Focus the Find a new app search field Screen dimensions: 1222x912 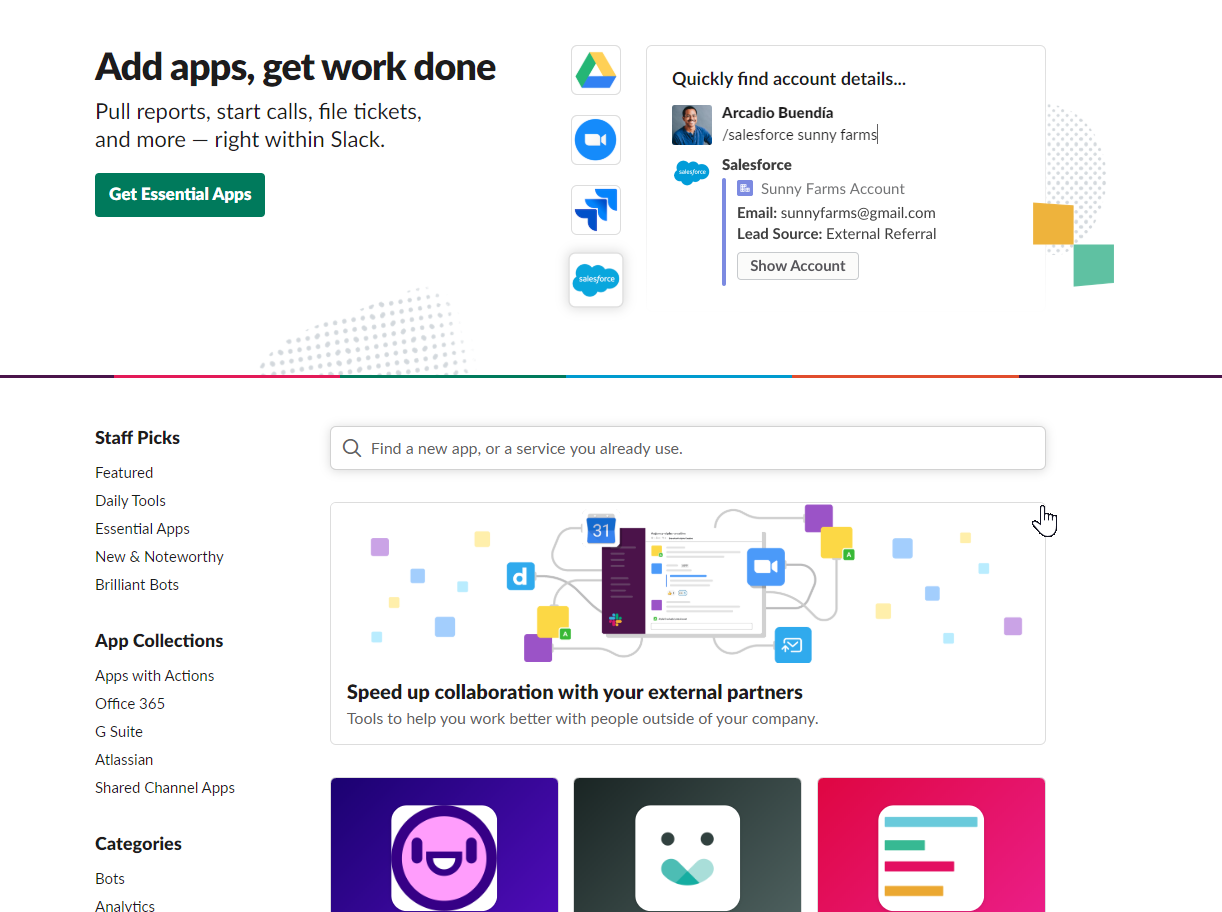[688, 448]
